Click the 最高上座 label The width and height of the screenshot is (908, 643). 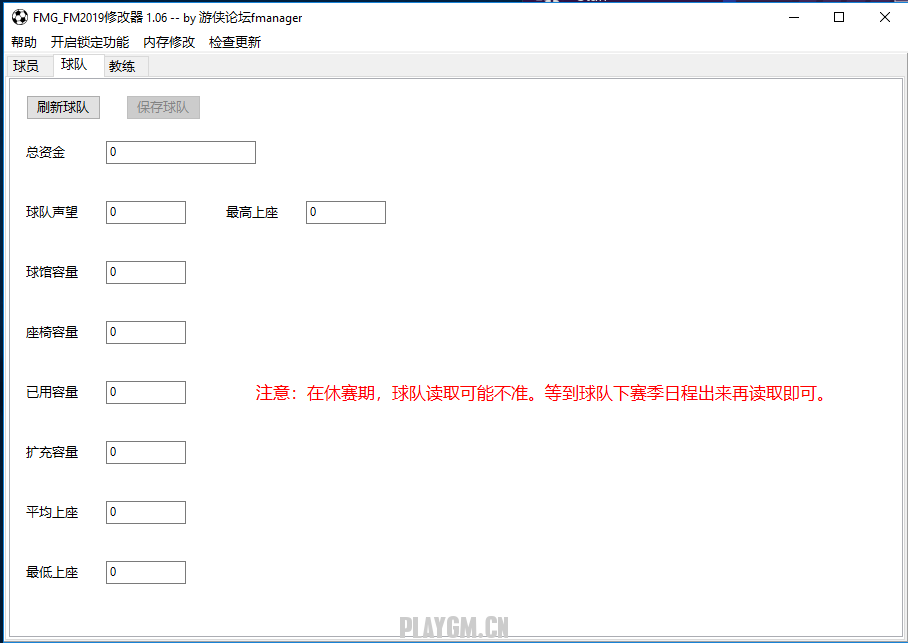pos(252,213)
